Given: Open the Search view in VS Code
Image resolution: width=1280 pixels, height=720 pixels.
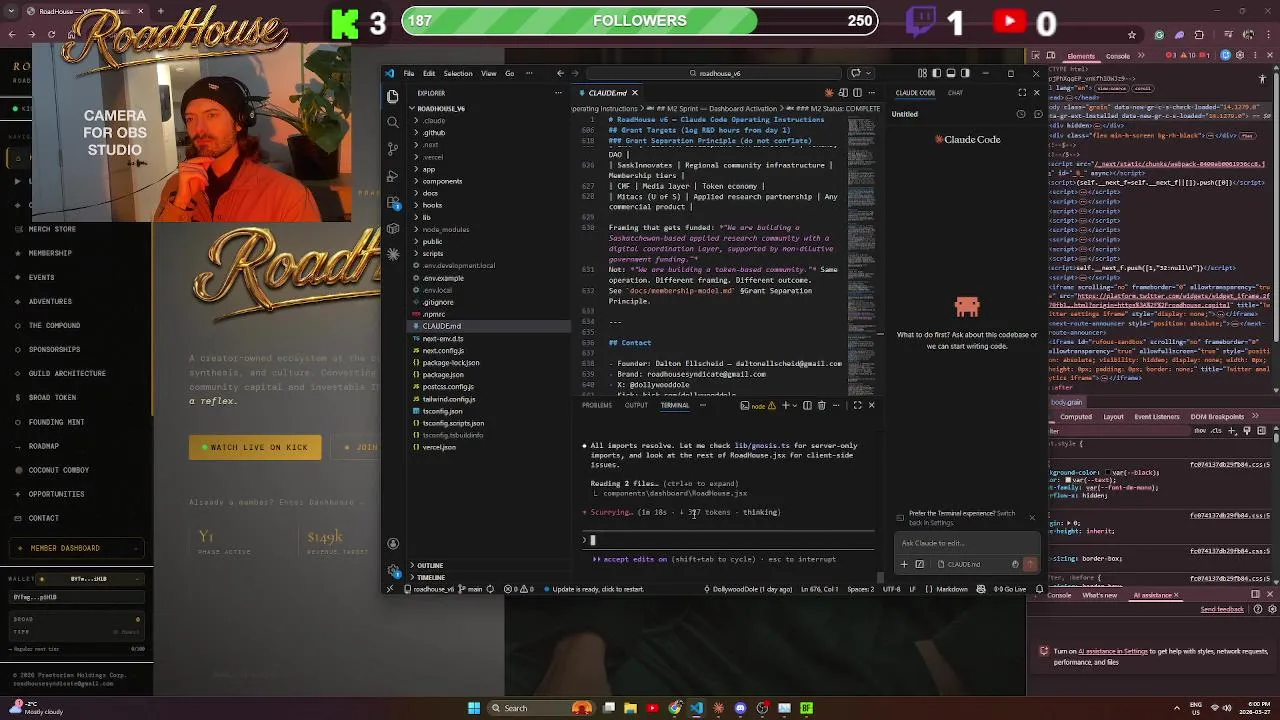Looking at the screenshot, I should pyautogui.click(x=393, y=122).
